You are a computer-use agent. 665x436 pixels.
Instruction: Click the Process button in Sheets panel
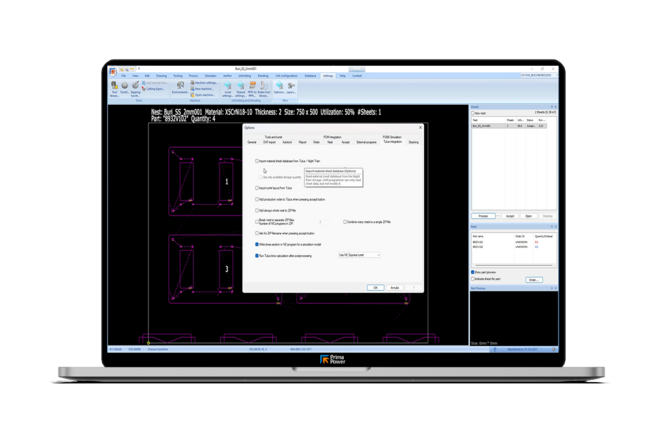(x=483, y=216)
